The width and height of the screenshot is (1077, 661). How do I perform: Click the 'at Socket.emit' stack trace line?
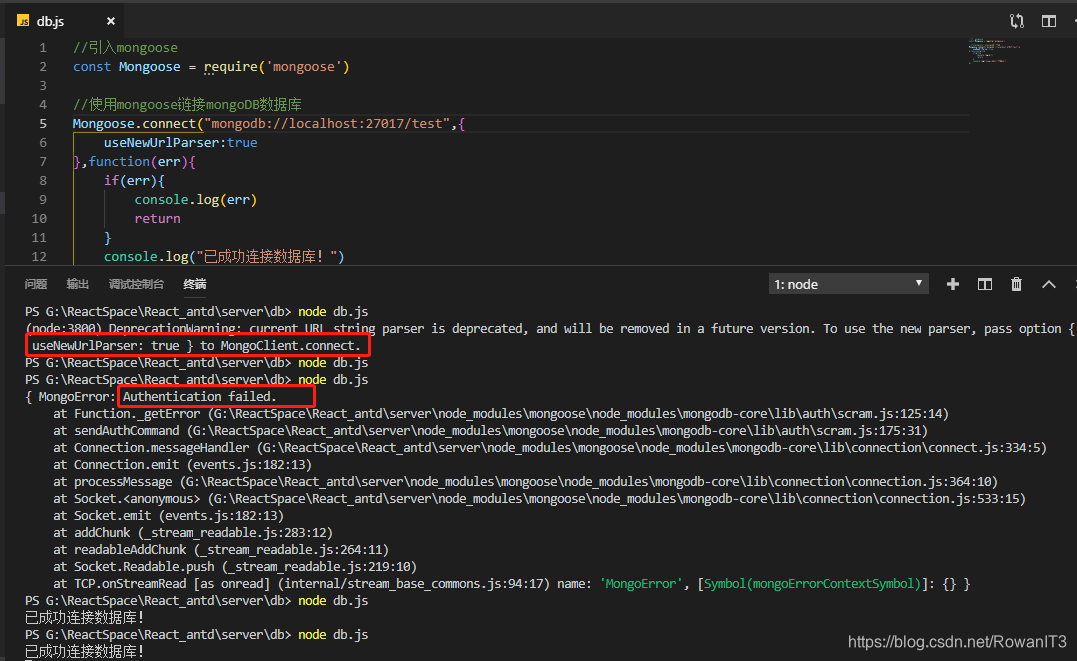[x=168, y=515]
